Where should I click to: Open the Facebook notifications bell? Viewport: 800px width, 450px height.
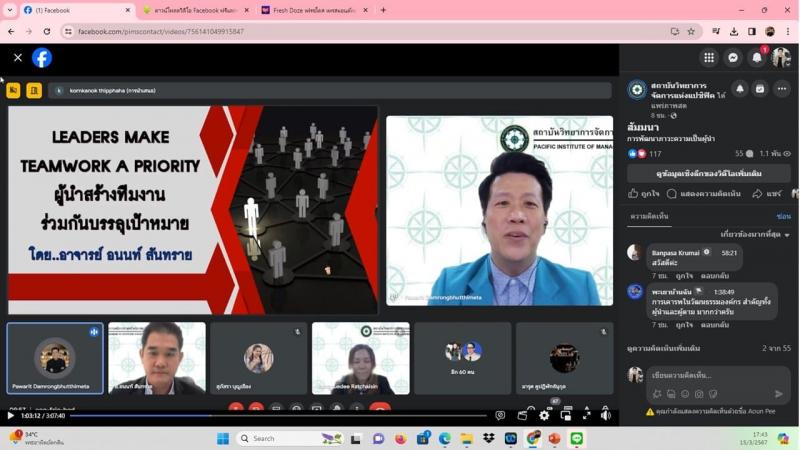(757, 58)
